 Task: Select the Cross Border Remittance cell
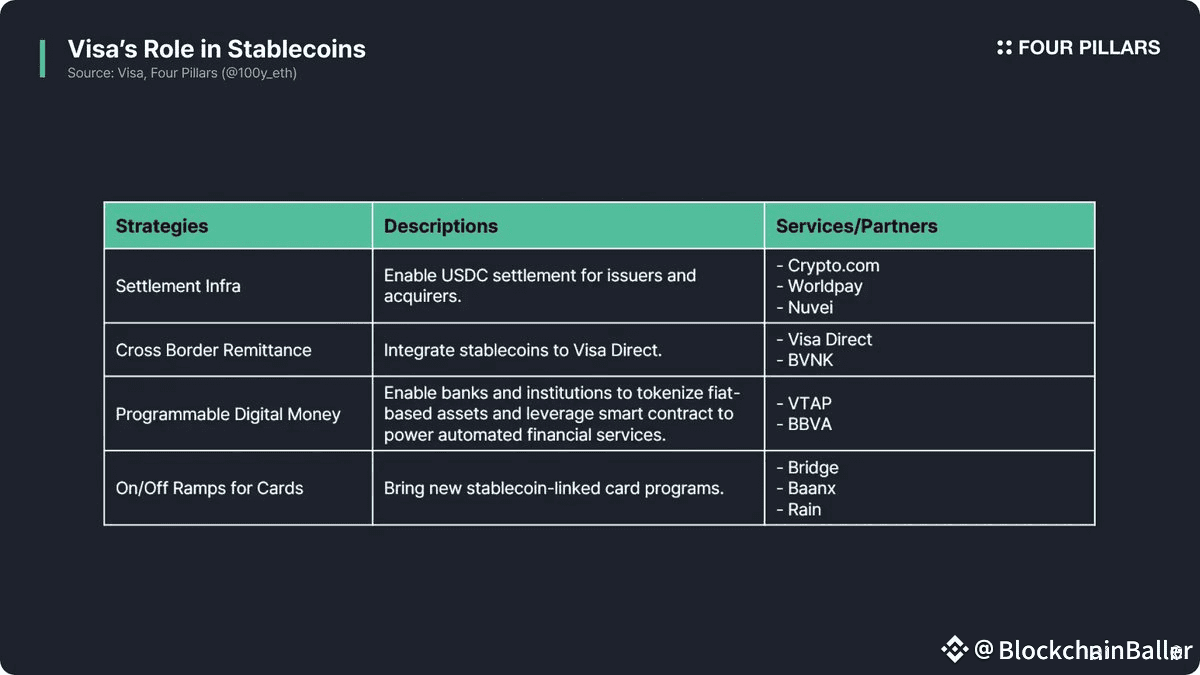214,350
